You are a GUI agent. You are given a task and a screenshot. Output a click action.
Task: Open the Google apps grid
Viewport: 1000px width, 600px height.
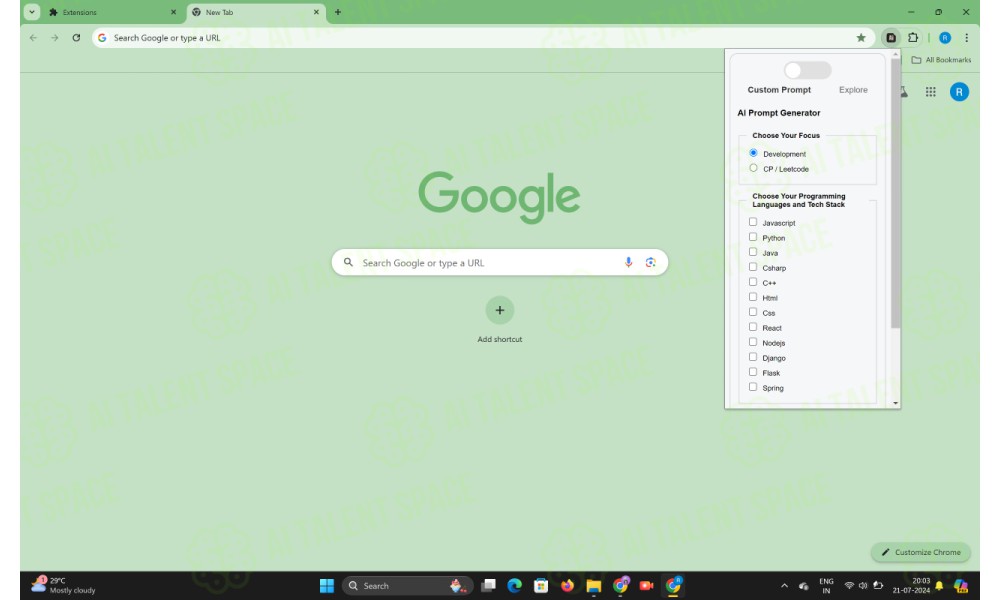[930, 92]
